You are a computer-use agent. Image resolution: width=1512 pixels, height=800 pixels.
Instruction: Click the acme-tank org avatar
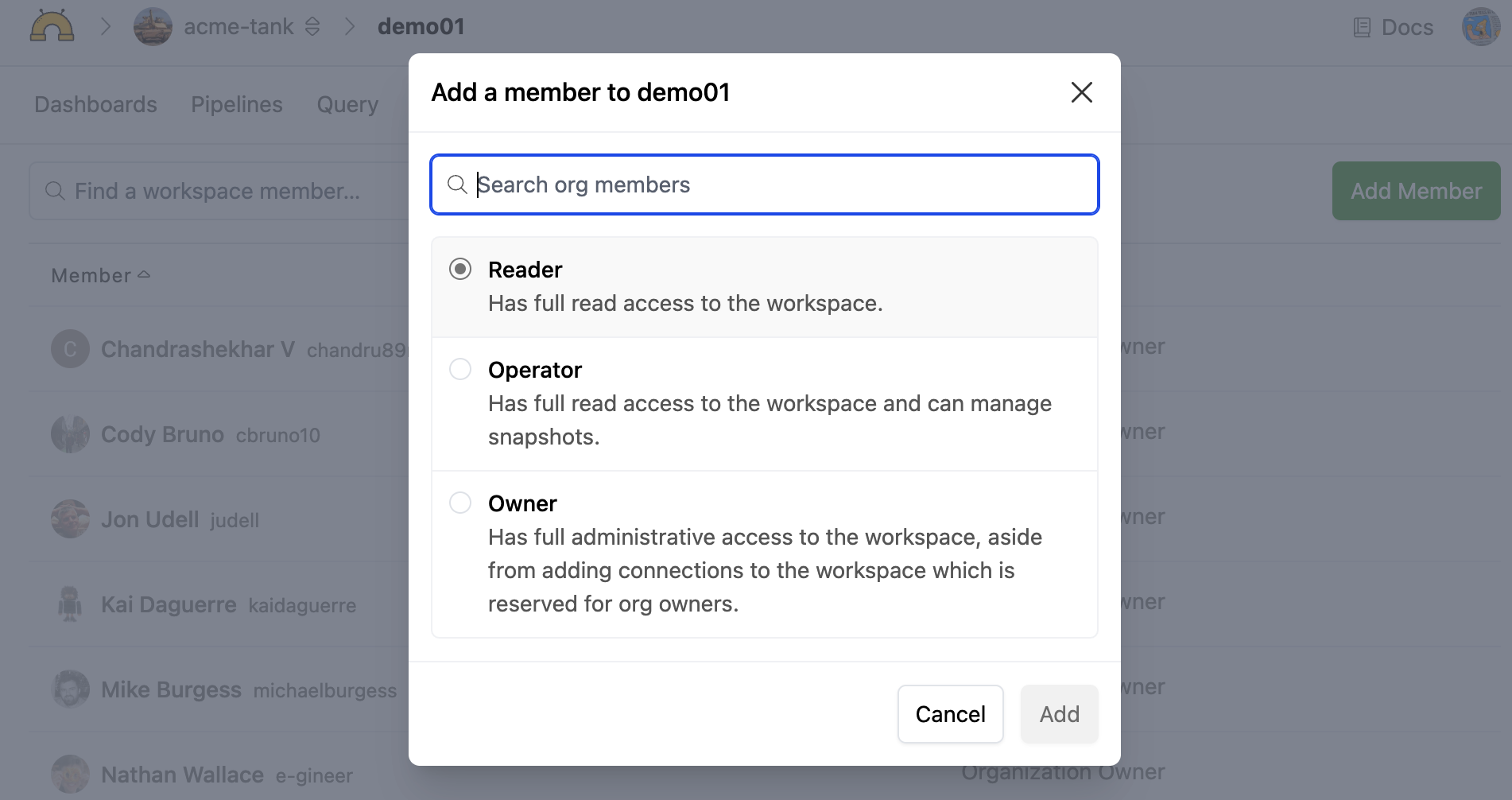click(153, 27)
